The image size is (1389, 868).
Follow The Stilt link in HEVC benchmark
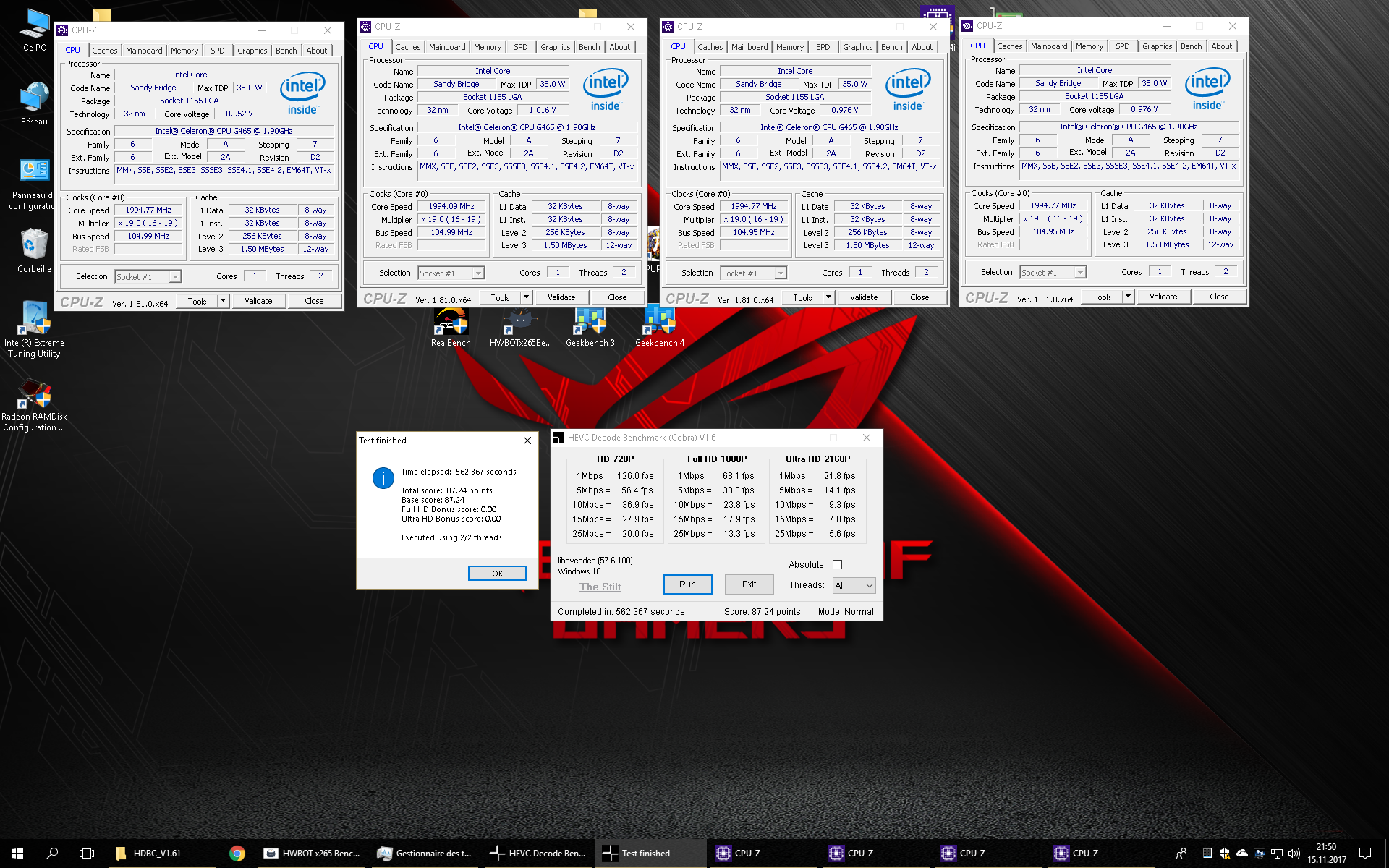coord(600,587)
